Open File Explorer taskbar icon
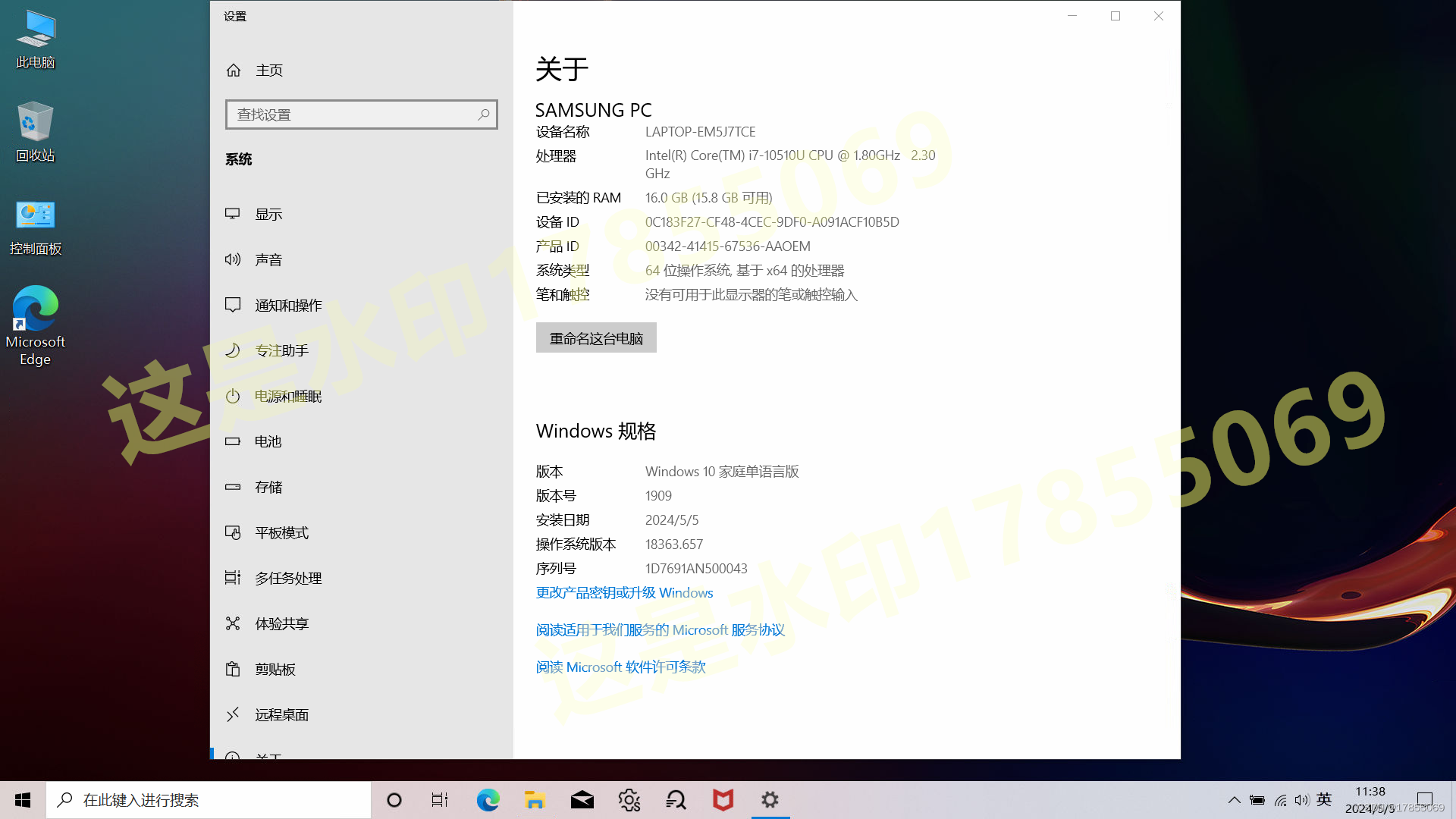The width and height of the screenshot is (1456, 819). coord(535,800)
